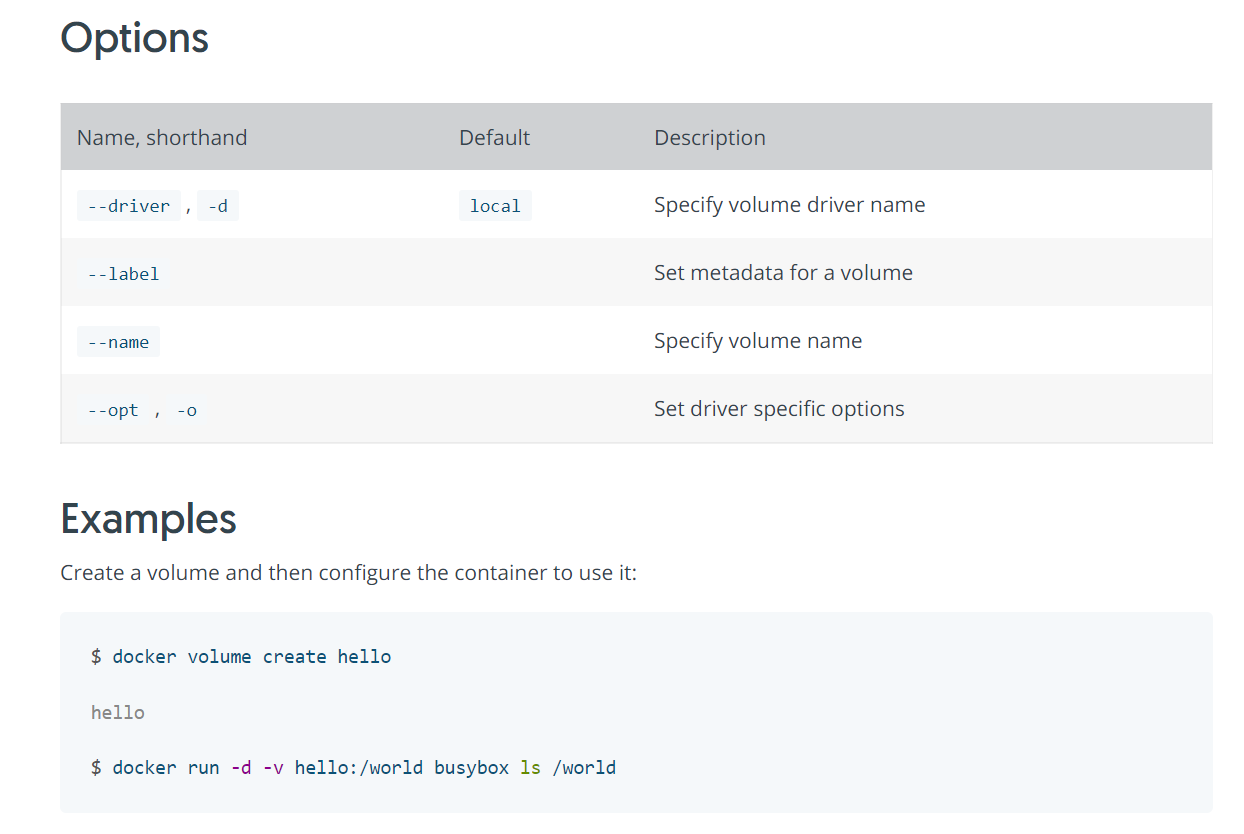This screenshot has height=834, width=1244.
Task: Click "Set metadata for a volume" text
Action: (783, 273)
